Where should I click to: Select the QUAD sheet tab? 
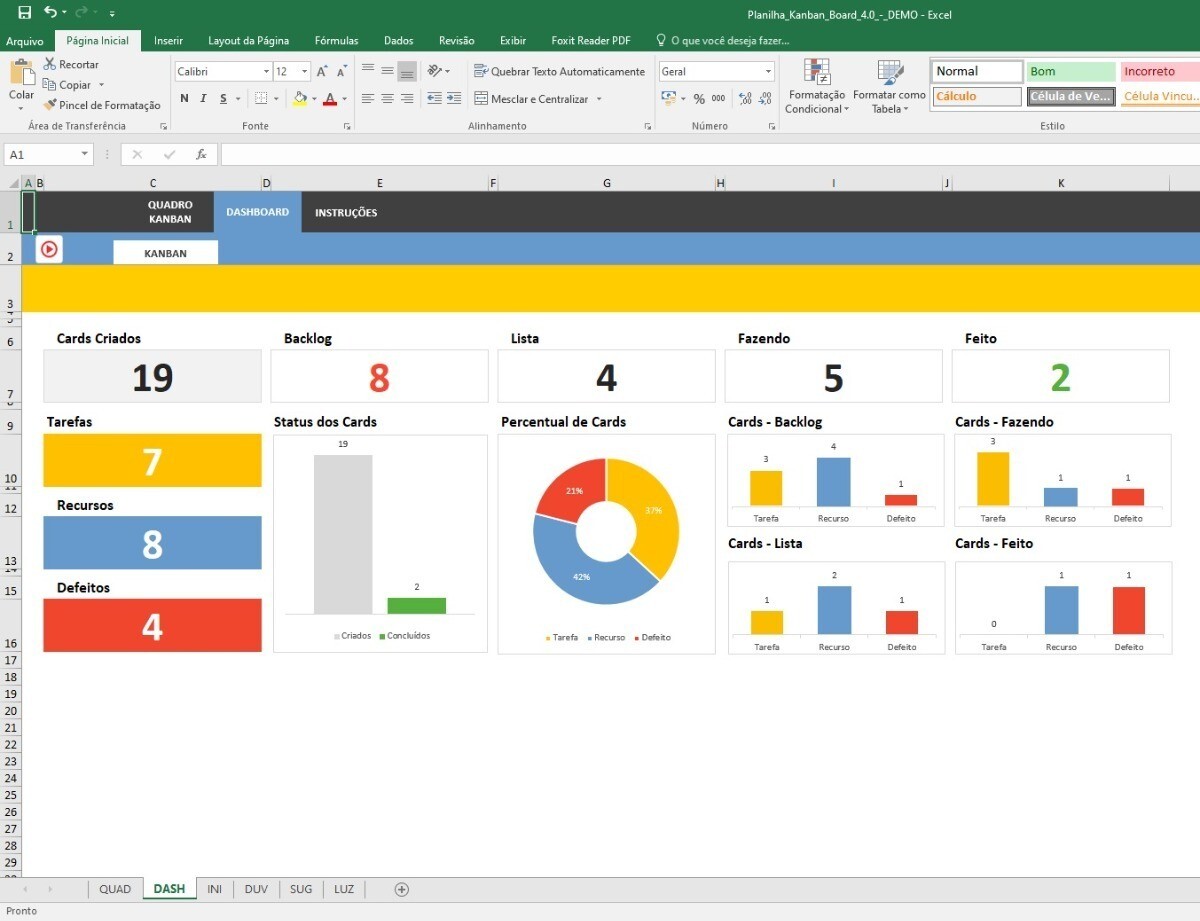pos(115,889)
